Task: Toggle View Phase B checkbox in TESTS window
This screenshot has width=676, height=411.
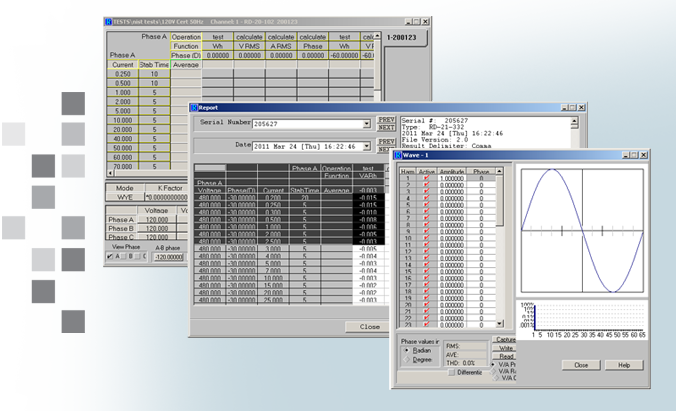Action: [124, 256]
